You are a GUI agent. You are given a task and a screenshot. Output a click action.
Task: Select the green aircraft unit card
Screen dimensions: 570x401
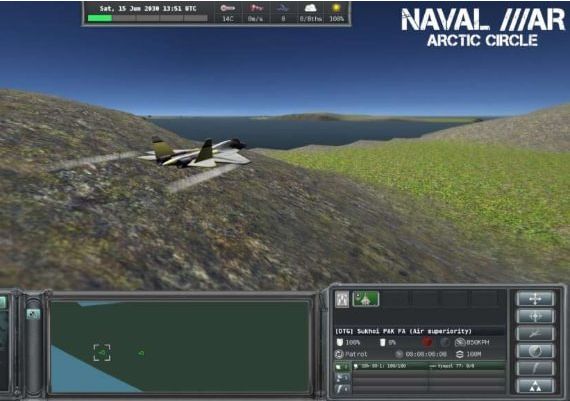366,299
